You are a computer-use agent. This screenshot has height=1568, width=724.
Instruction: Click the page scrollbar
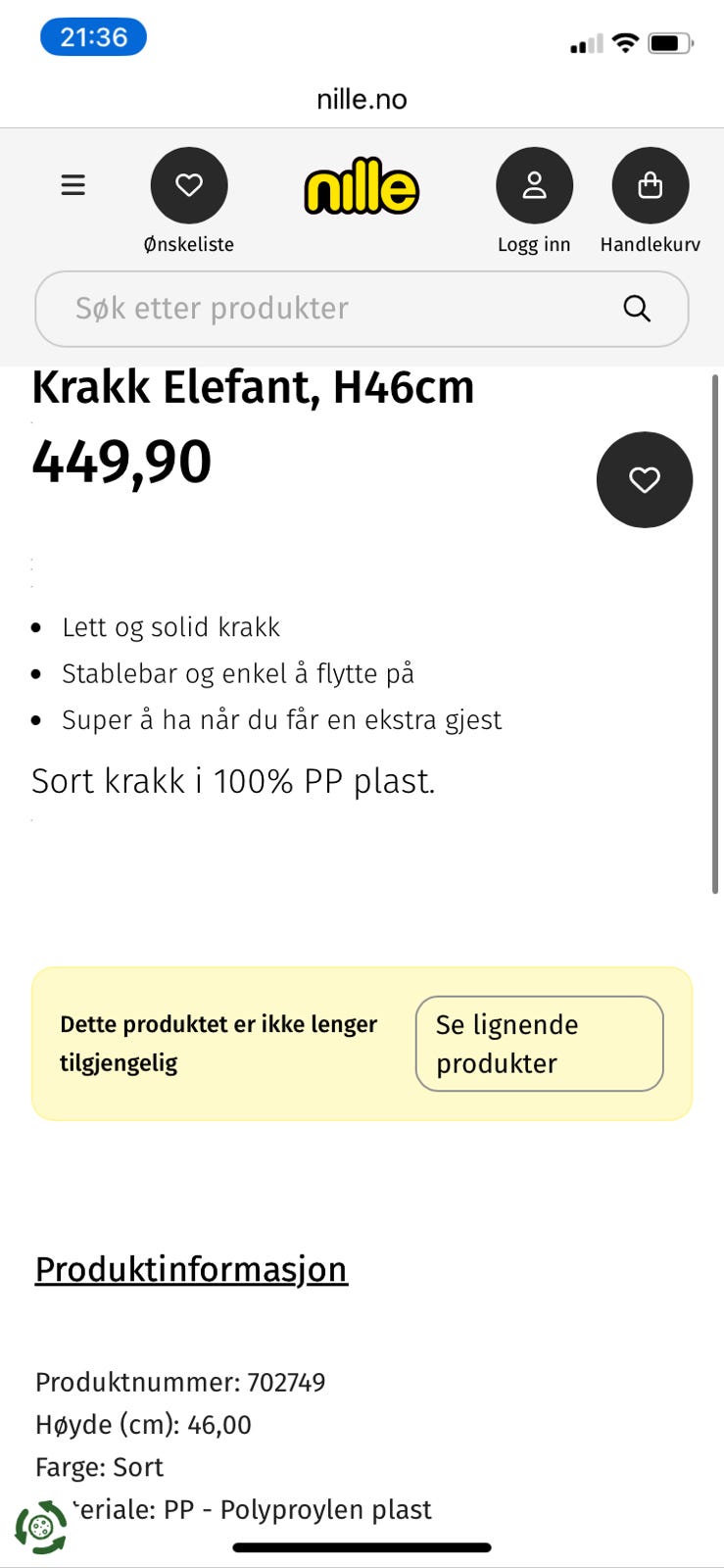coord(715,633)
